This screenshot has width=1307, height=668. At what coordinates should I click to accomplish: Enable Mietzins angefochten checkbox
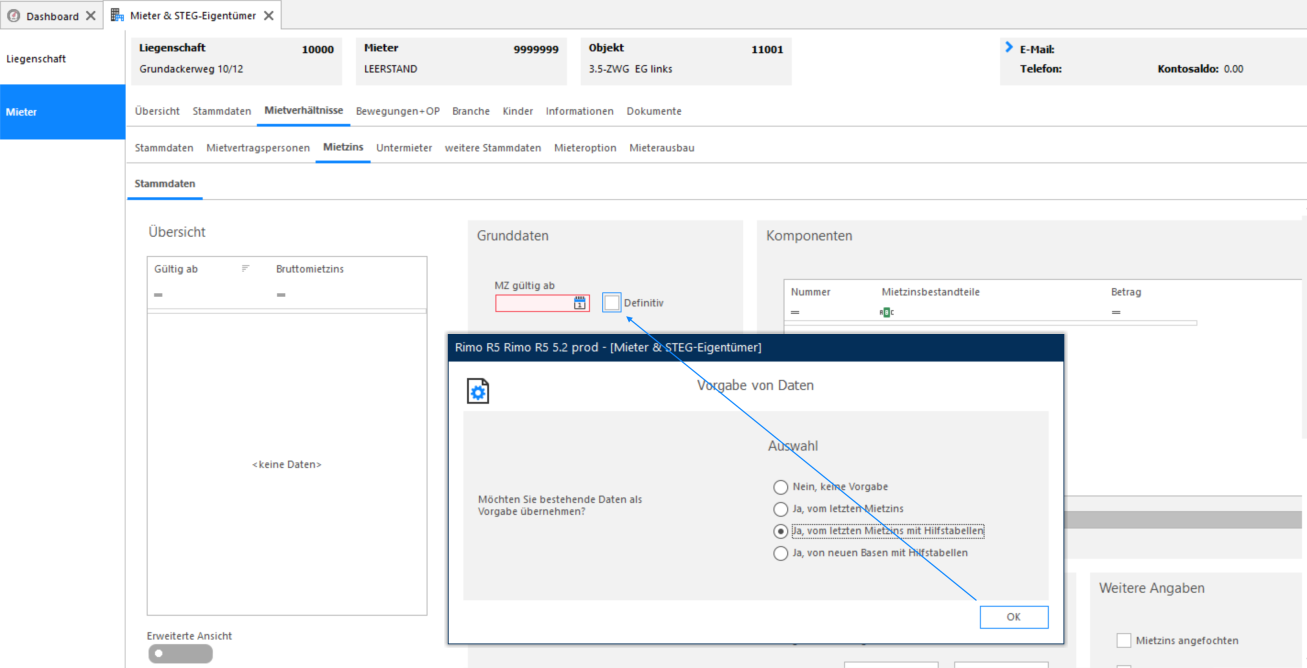[1124, 640]
